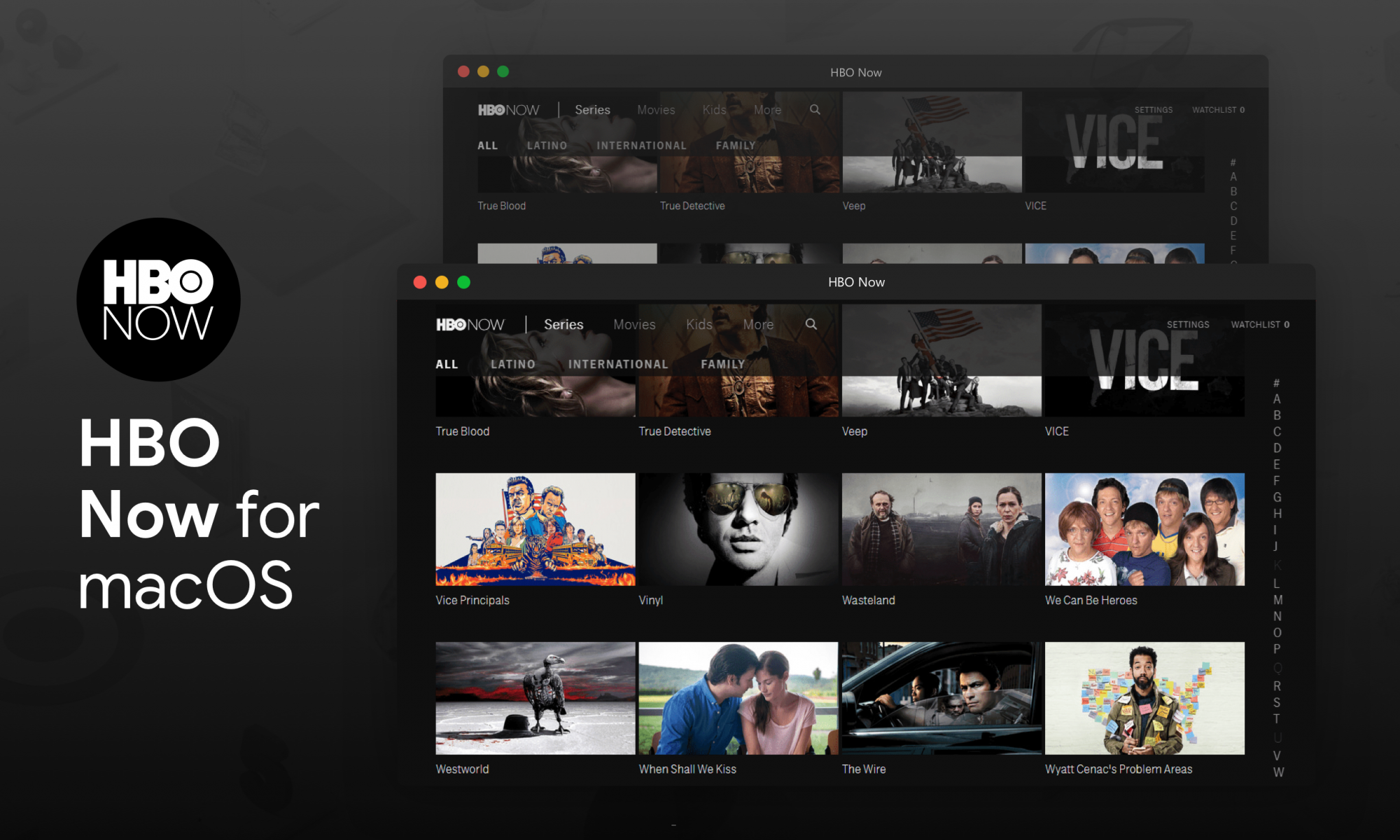This screenshot has width=1400, height=840.
Task: Open the Veep thumbnail in front window
Action: [x=941, y=360]
